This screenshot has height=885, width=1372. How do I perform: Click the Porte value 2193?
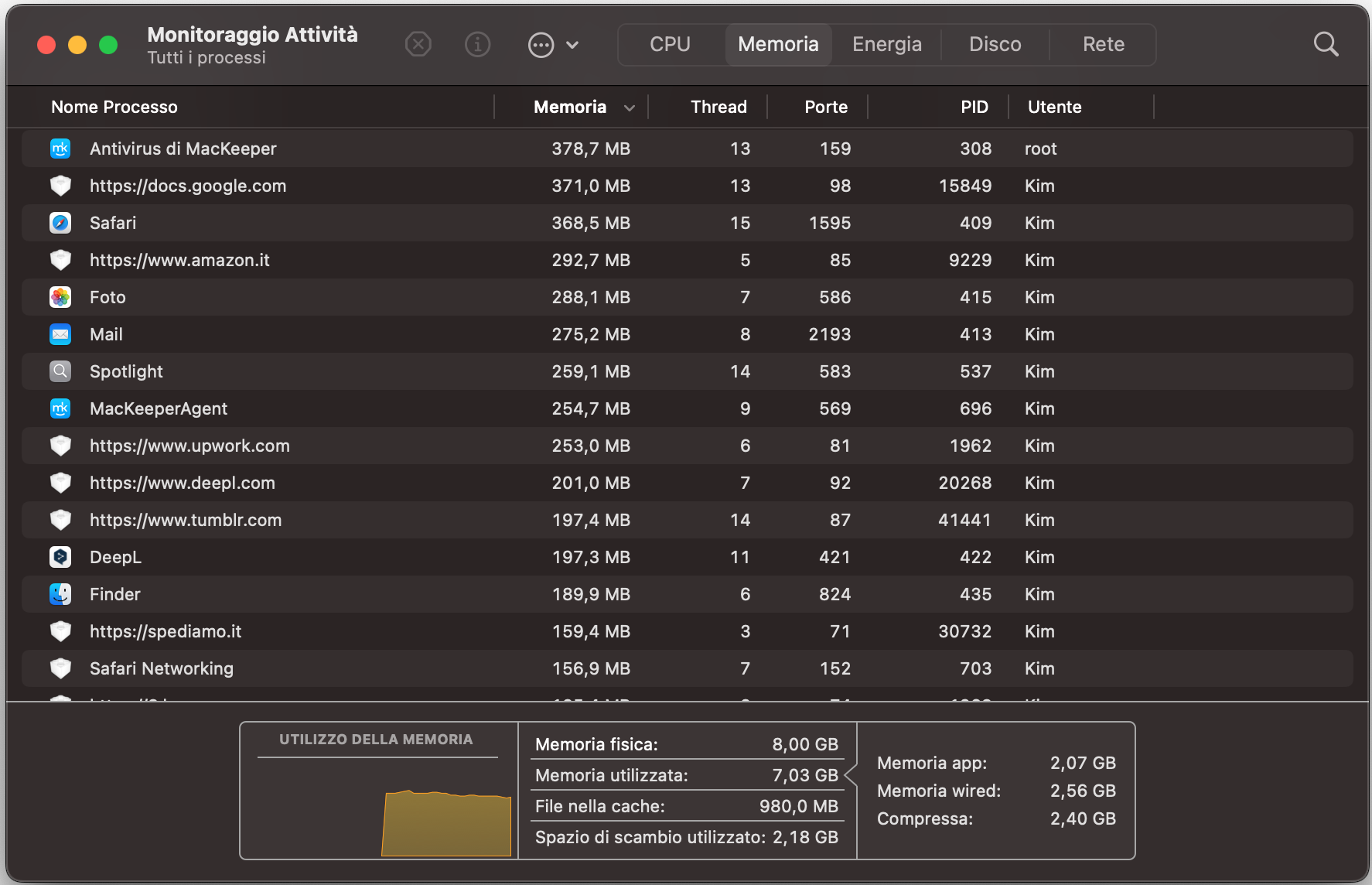click(x=830, y=334)
